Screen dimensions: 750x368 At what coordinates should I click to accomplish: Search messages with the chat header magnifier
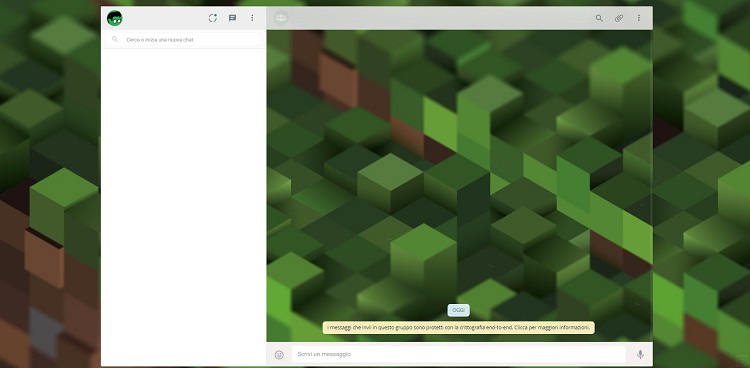coord(599,18)
